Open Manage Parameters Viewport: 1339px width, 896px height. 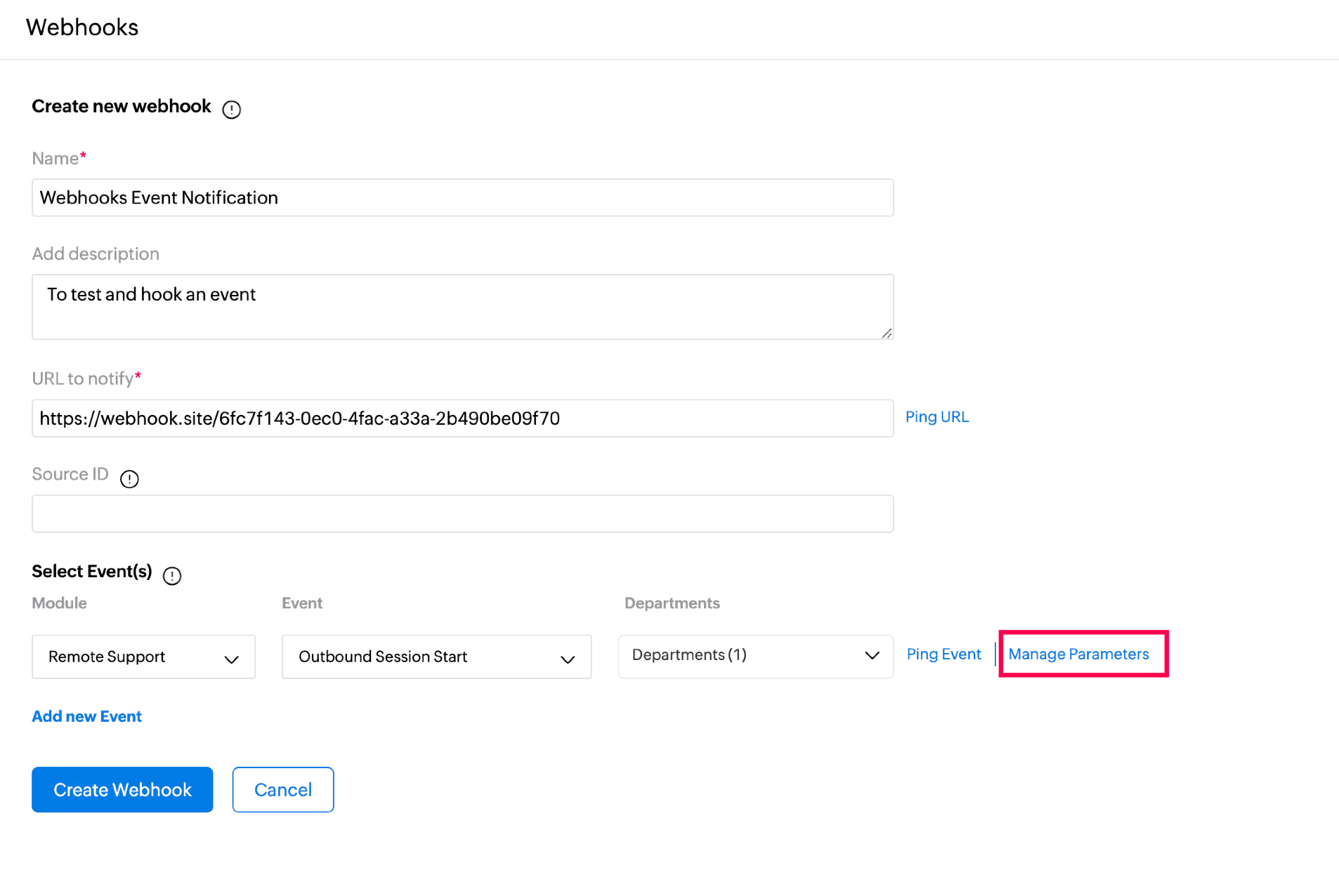click(1078, 654)
